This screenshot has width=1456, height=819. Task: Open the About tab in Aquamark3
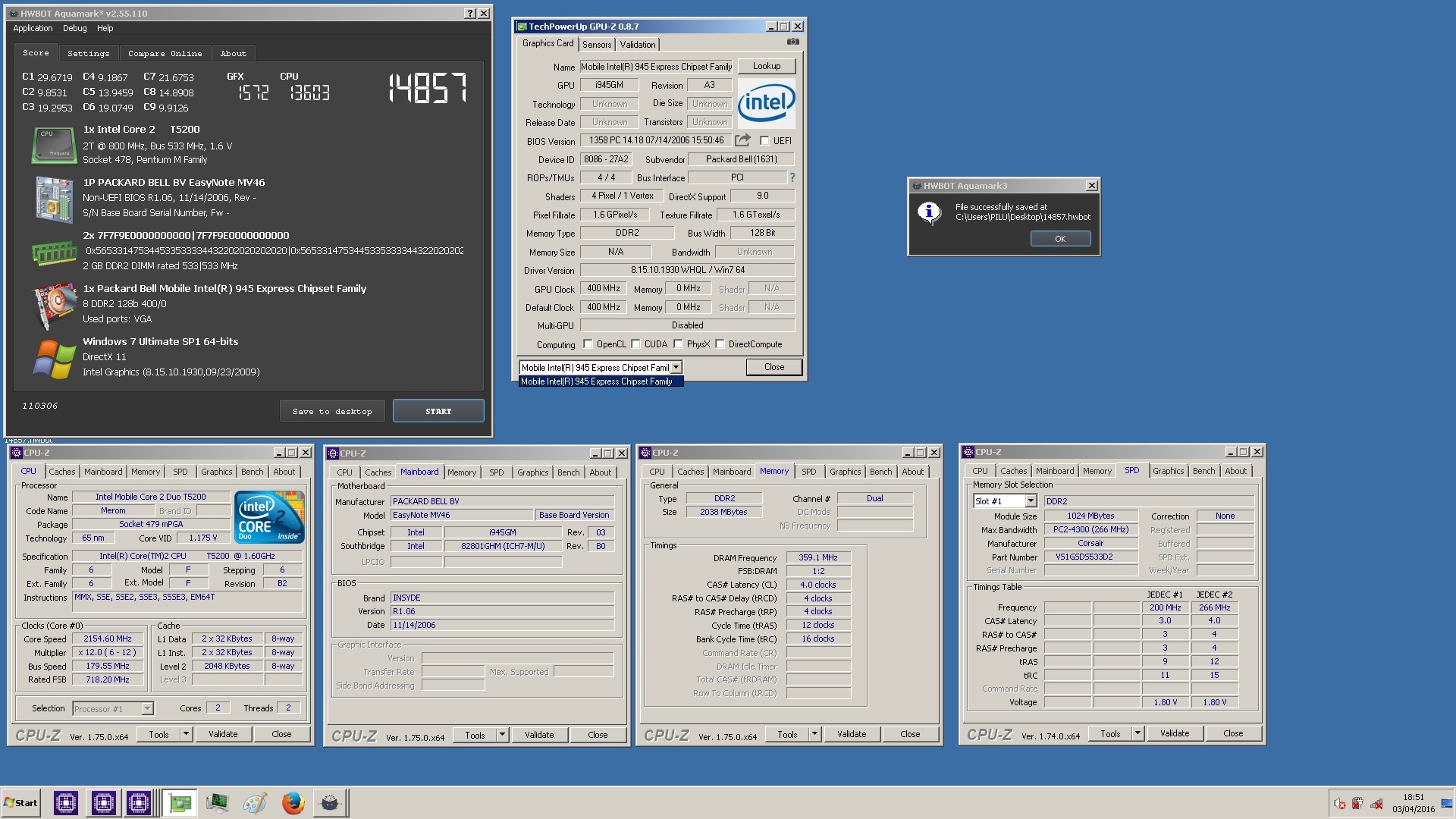(x=234, y=53)
